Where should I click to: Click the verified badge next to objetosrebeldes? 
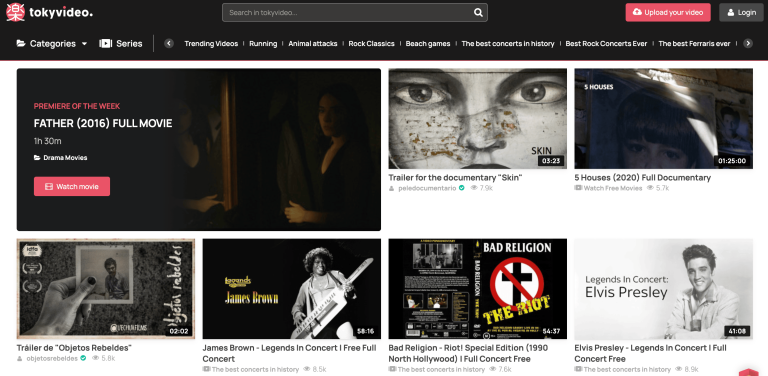coord(83,358)
